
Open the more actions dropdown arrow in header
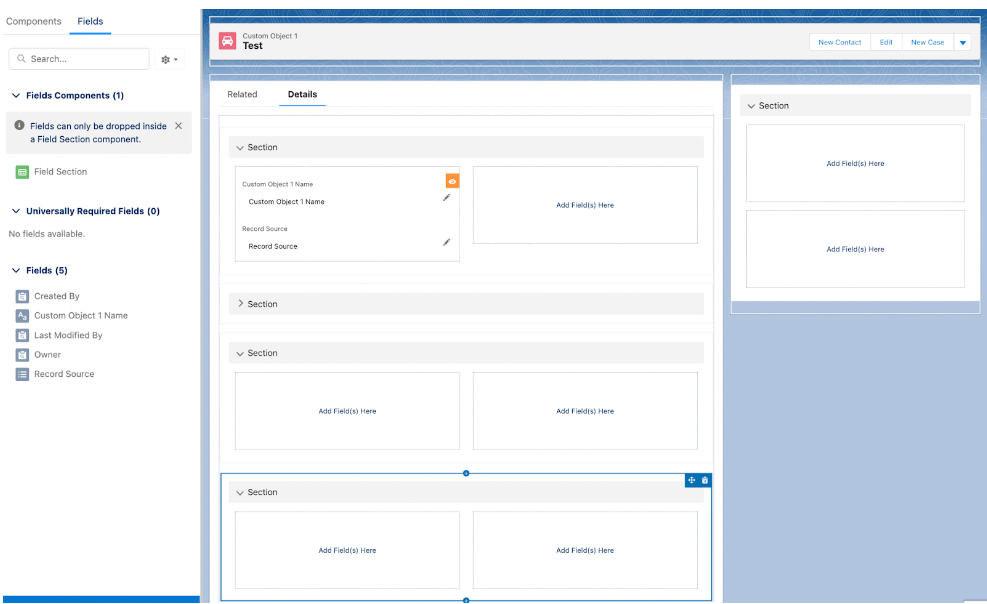[x=962, y=42]
